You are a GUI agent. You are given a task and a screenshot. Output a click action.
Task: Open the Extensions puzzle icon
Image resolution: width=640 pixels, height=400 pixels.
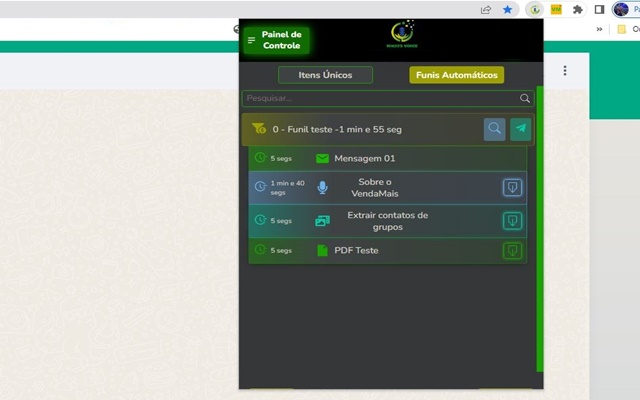pos(578,9)
